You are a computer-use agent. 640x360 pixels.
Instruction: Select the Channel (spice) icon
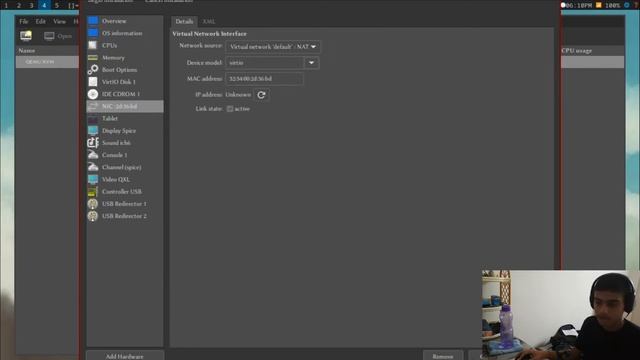point(93,167)
